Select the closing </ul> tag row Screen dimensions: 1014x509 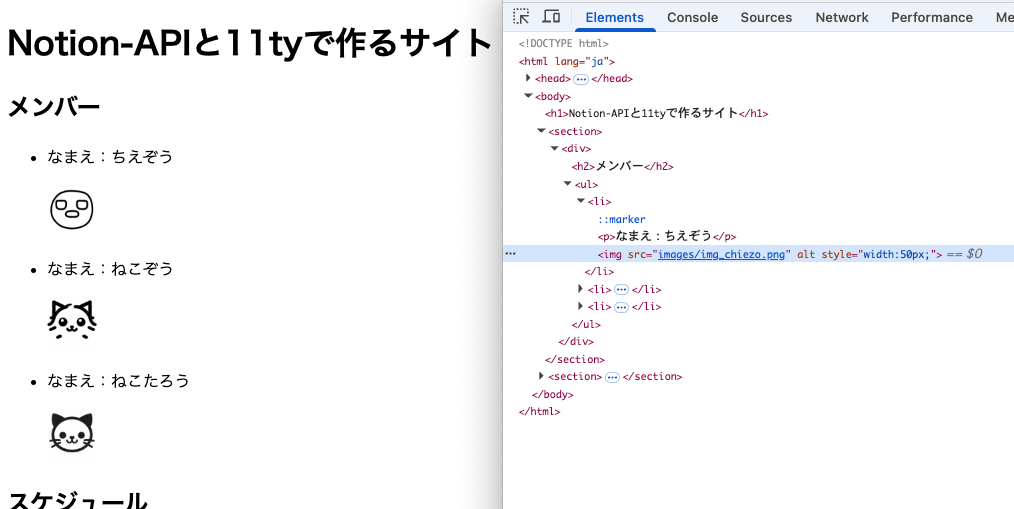click(586, 324)
